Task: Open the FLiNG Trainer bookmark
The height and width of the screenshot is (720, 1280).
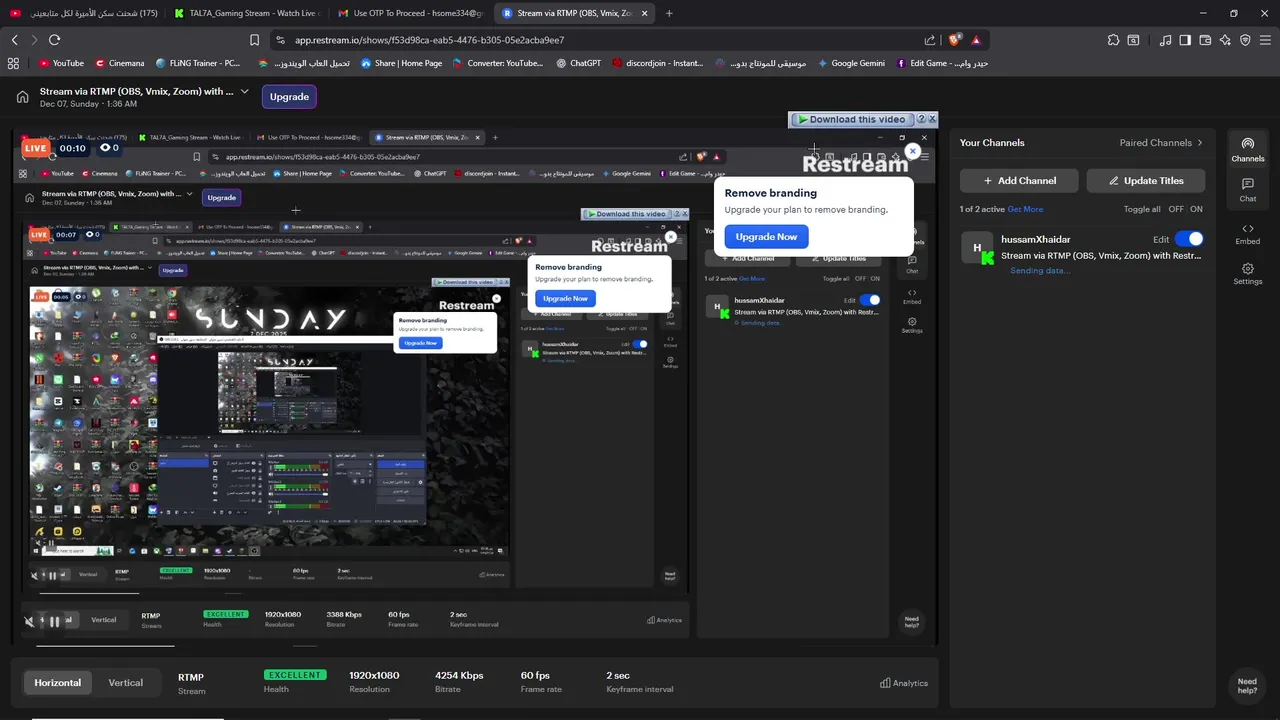Action: click(198, 63)
